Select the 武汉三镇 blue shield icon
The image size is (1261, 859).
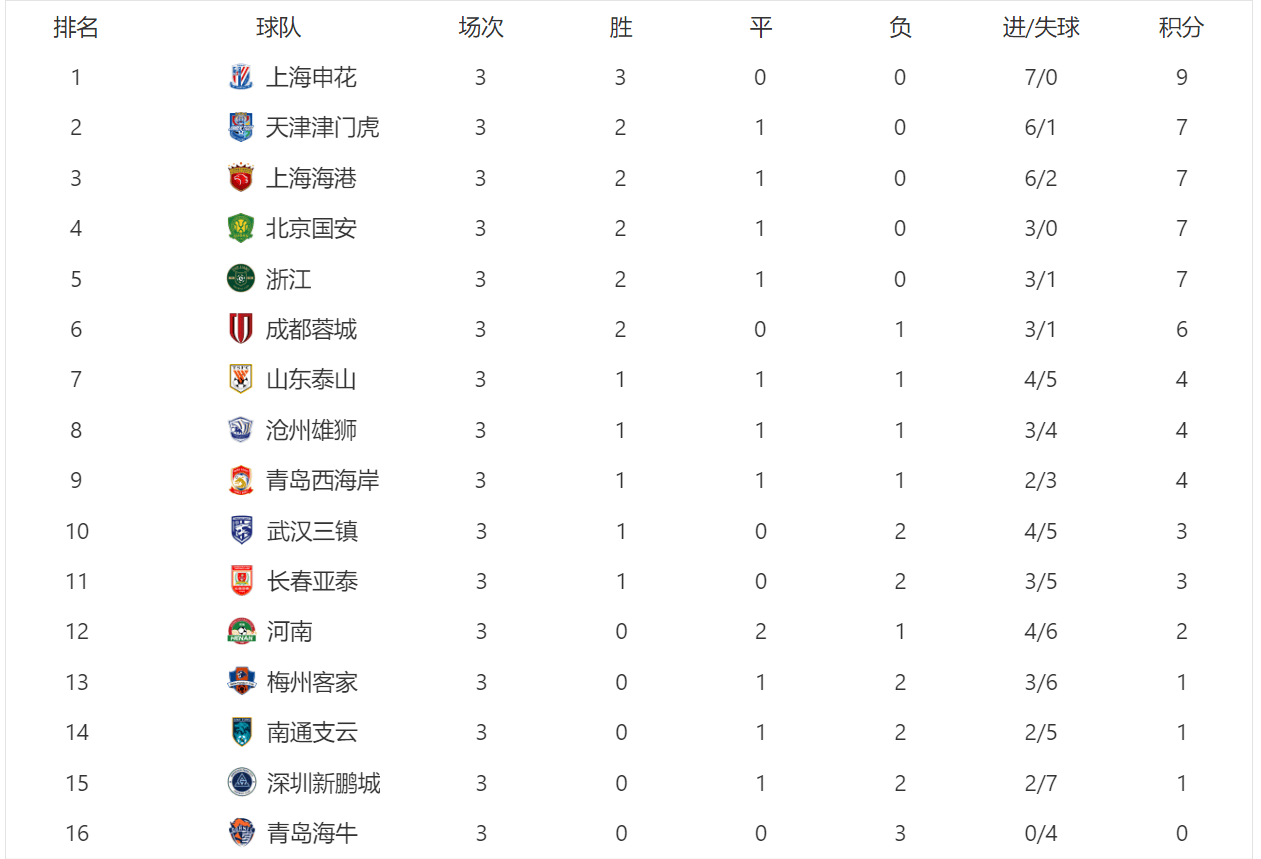coord(241,530)
